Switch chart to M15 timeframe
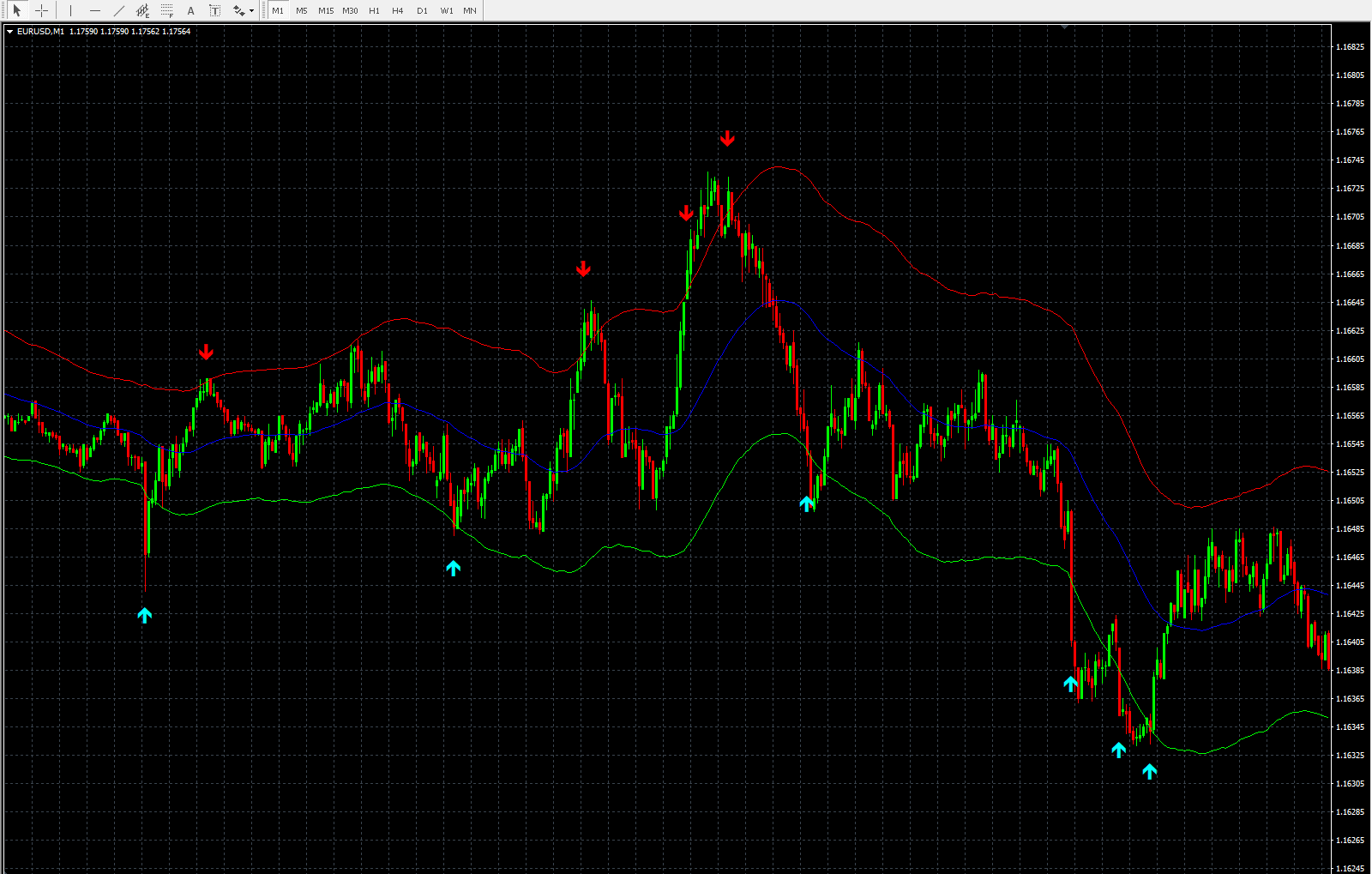 (326, 11)
